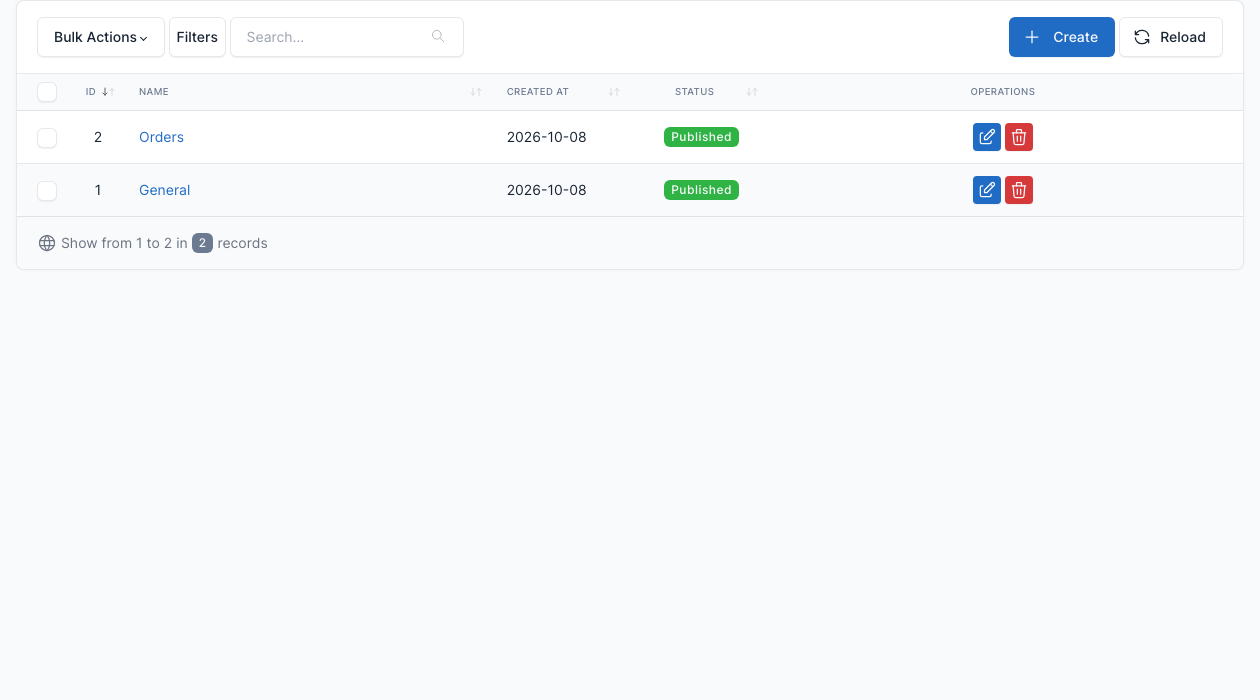Click the search magnifier icon
Image resolution: width=1260 pixels, height=700 pixels.
click(x=438, y=37)
